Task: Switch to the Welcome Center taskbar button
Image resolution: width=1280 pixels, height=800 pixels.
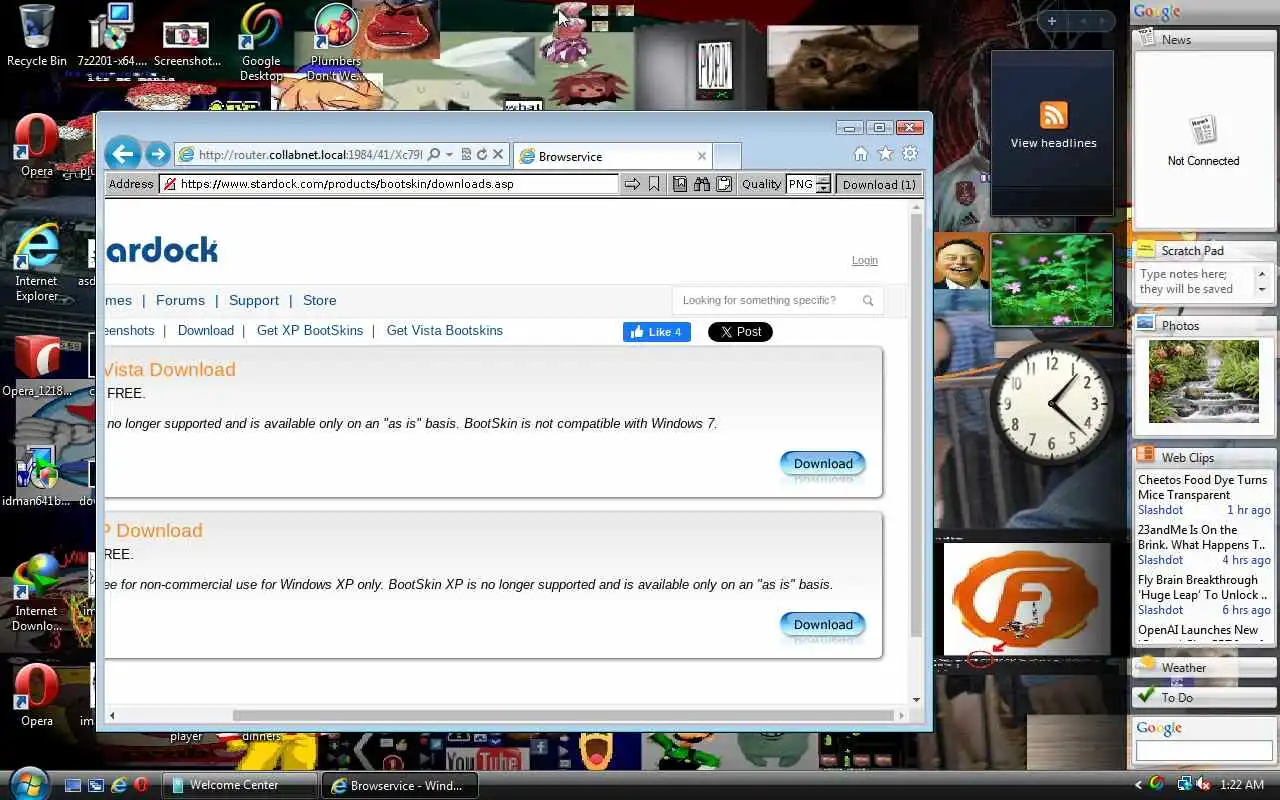Action: (x=241, y=785)
